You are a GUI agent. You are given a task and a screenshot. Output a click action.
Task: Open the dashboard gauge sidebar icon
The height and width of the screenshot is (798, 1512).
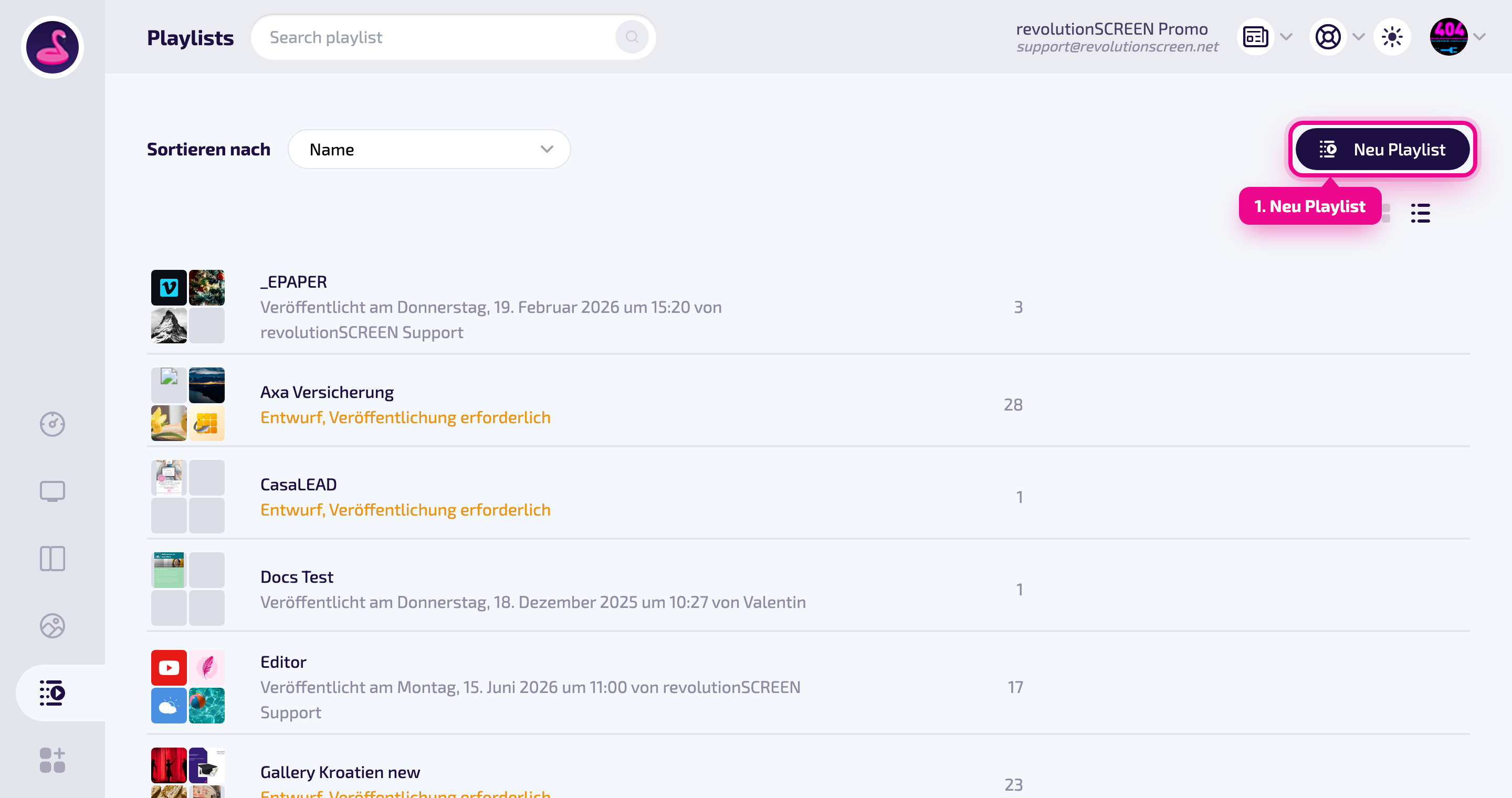coord(52,424)
